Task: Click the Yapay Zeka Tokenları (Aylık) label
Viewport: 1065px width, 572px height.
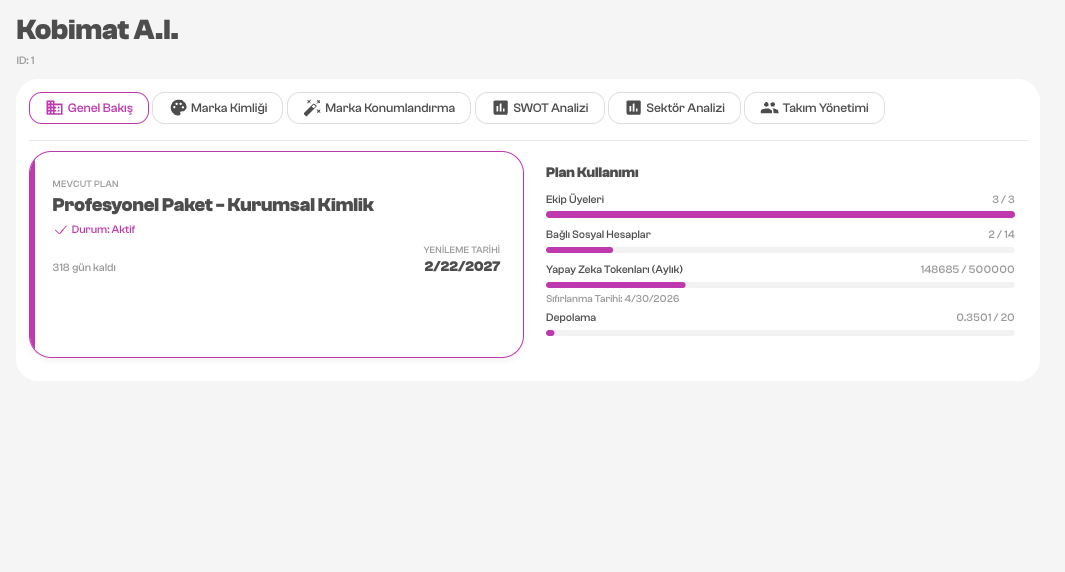Action: pos(615,270)
